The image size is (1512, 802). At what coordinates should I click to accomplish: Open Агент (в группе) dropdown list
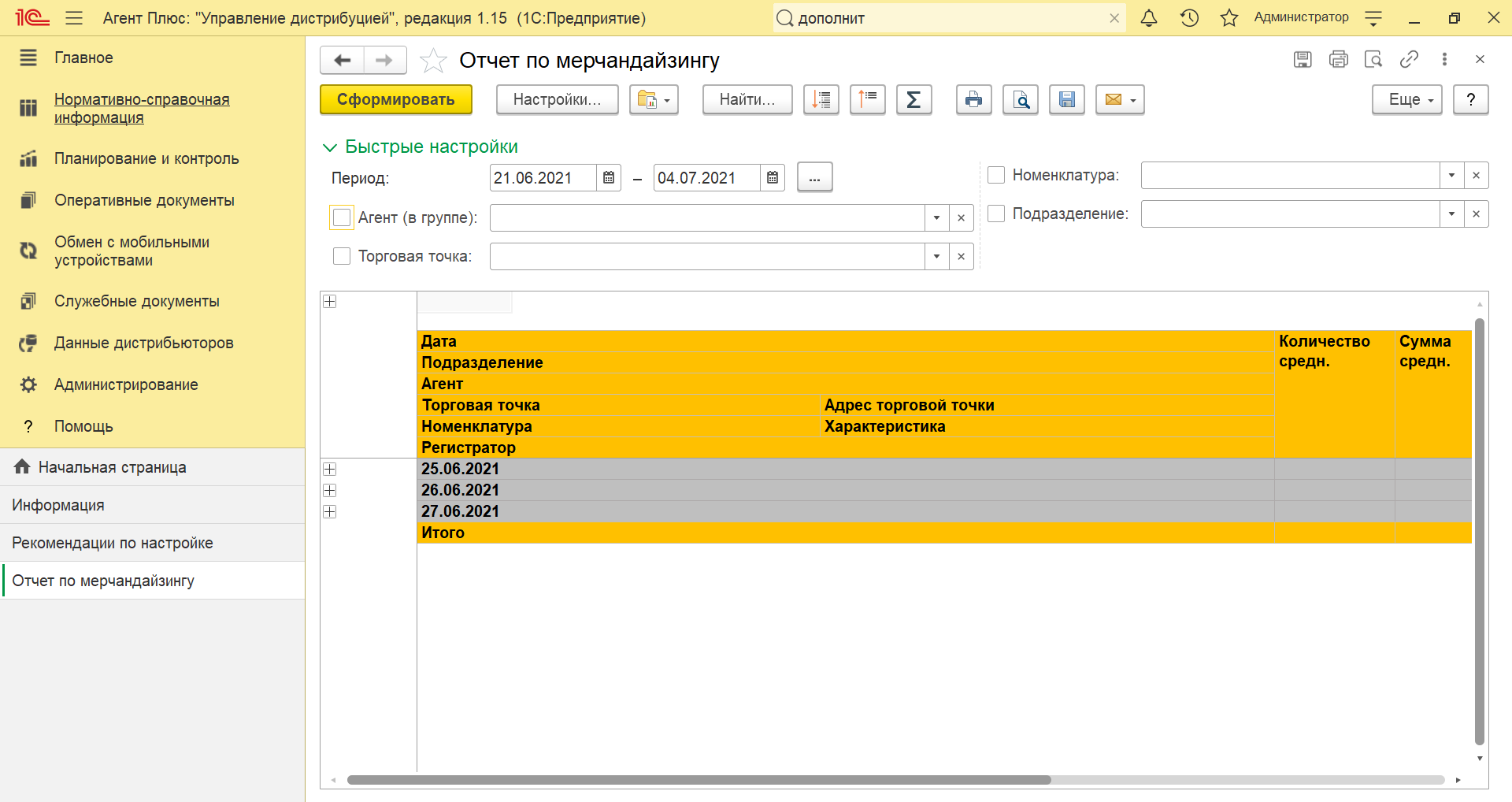coord(937,218)
